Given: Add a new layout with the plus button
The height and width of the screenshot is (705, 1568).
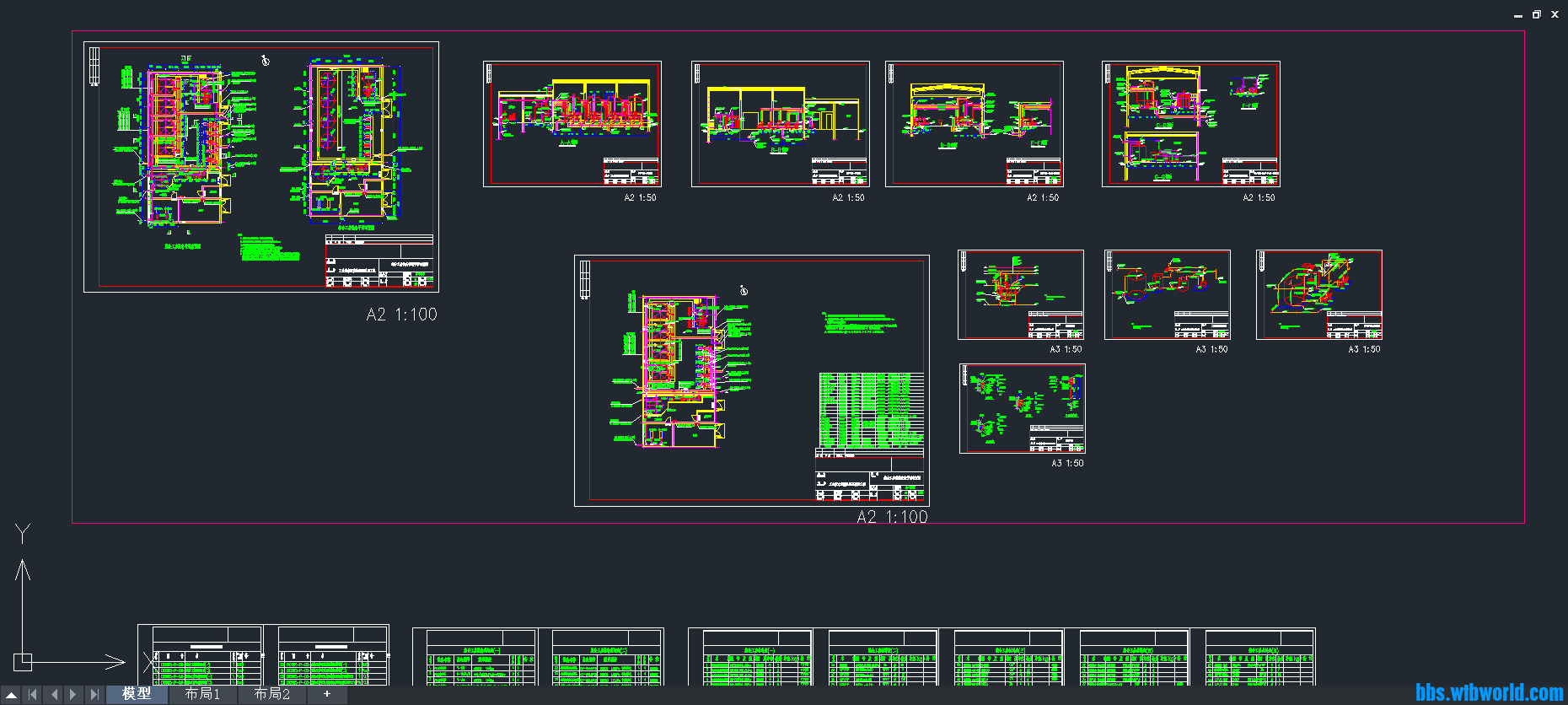Looking at the screenshot, I should pos(327,694).
